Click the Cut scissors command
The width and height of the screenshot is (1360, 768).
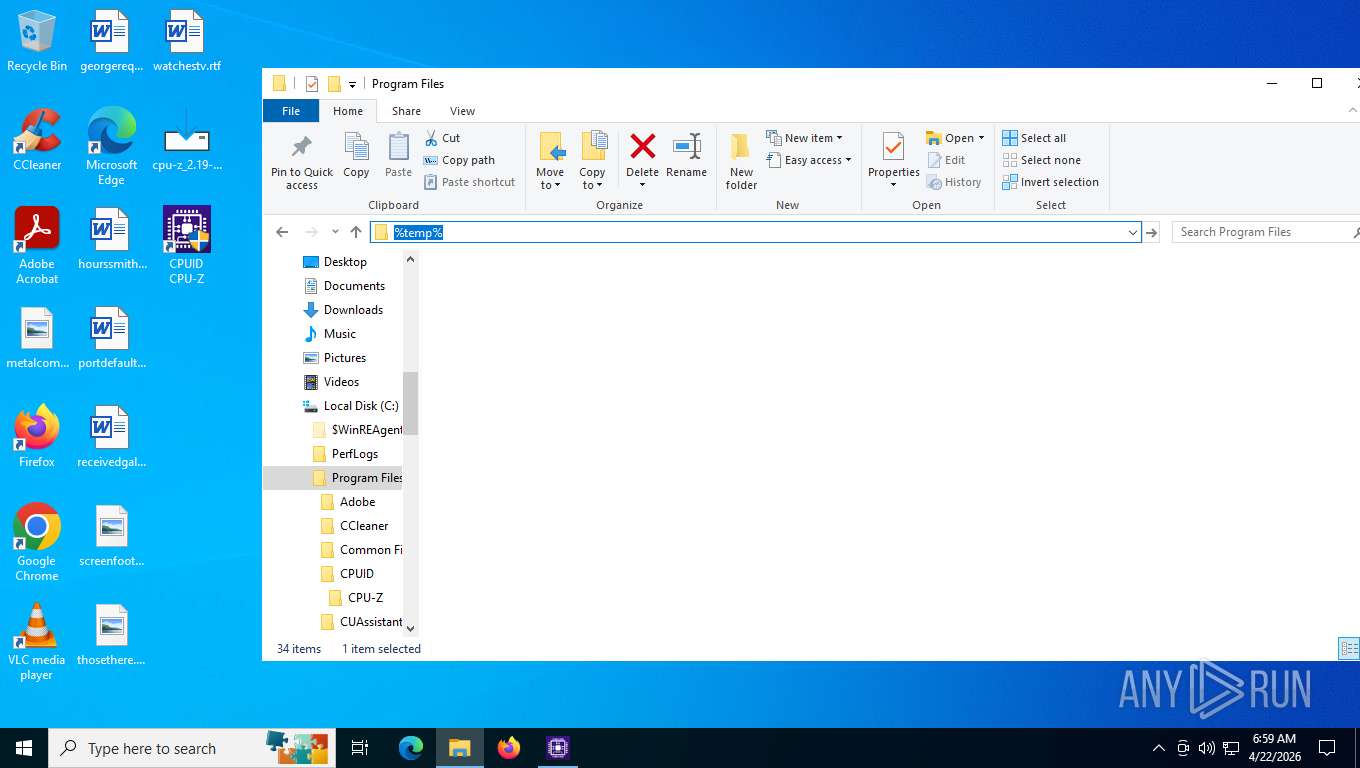[442, 138]
